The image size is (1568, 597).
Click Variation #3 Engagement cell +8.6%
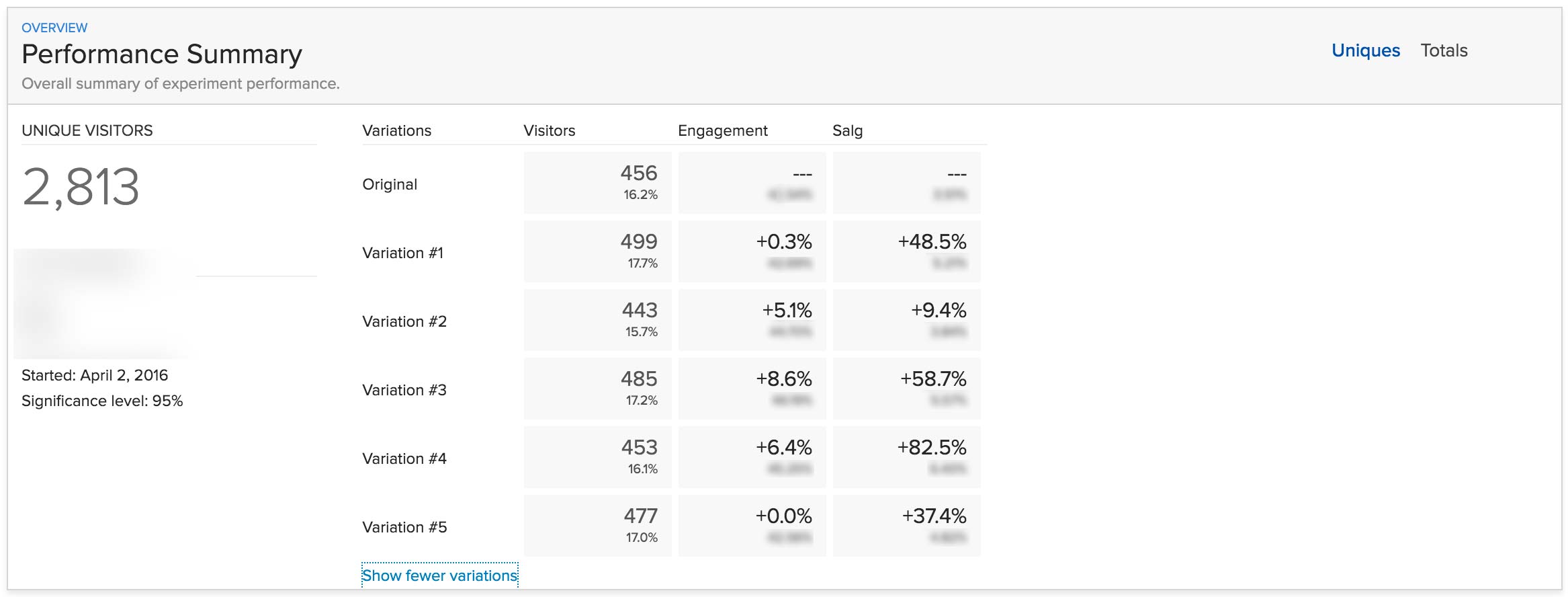[752, 389]
